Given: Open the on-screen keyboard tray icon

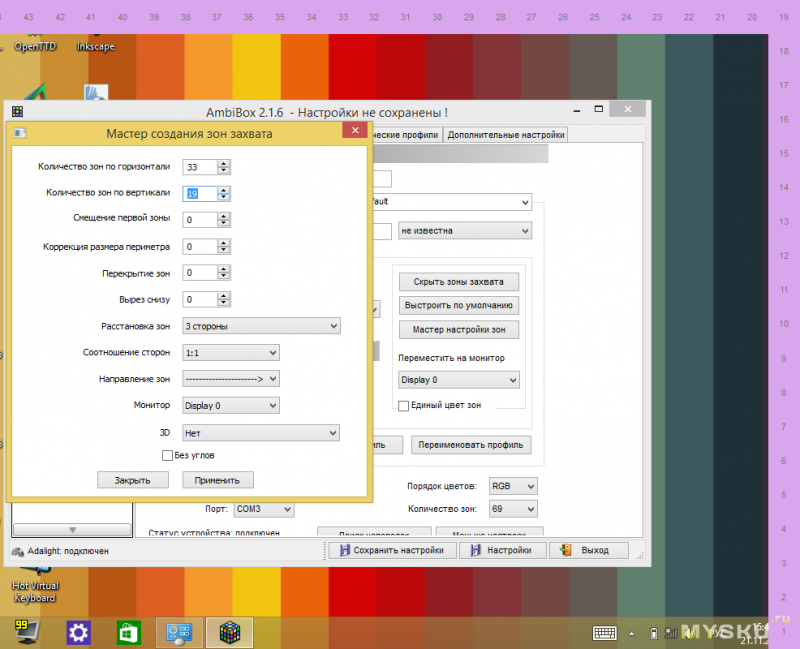Looking at the screenshot, I should click(x=604, y=633).
